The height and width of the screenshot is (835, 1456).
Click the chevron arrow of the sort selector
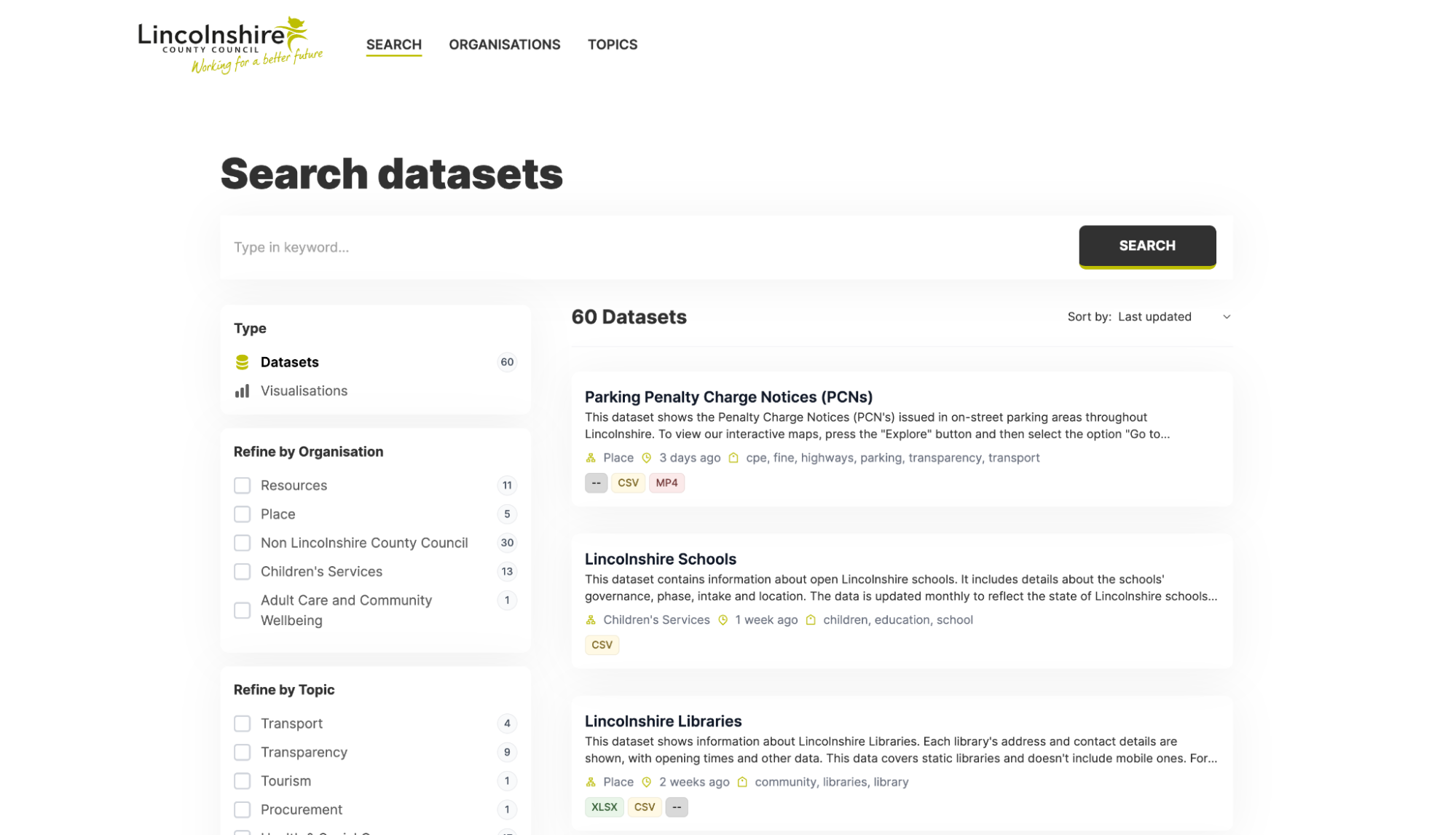pos(1227,317)
